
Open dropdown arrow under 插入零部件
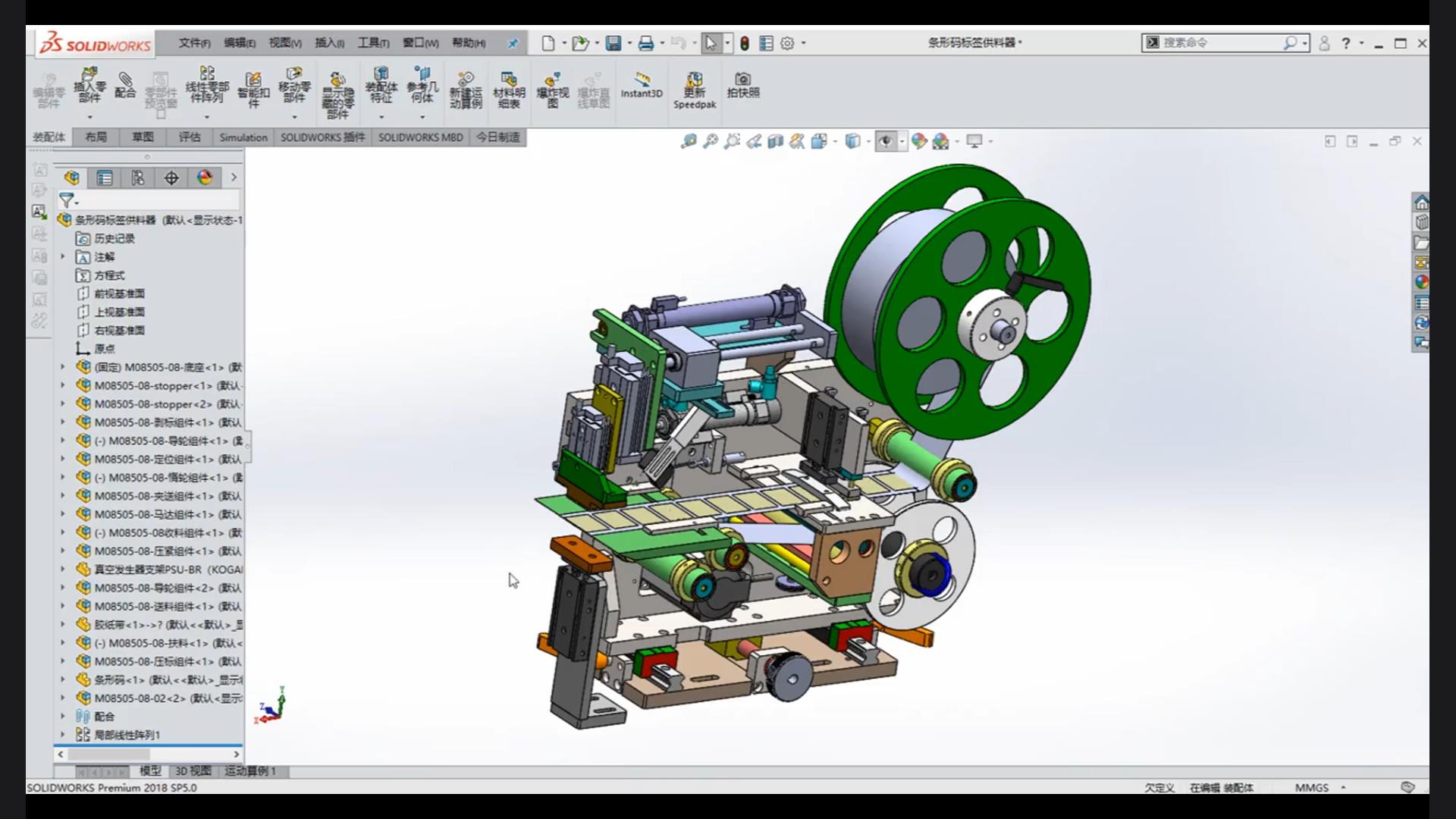click(x=89, y=117)
